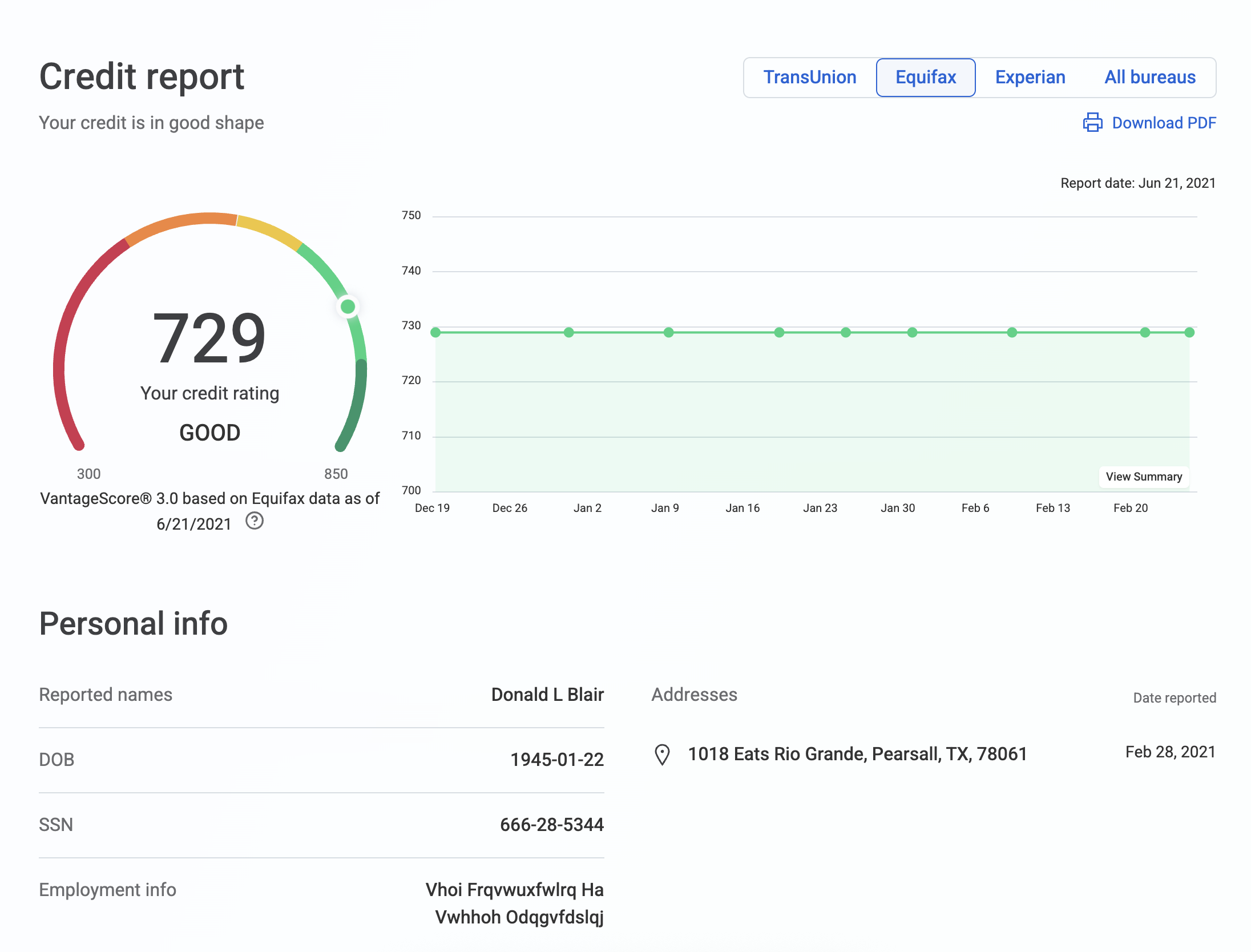Click the SSN value 666-28-5344

click(x=551, y=824)
